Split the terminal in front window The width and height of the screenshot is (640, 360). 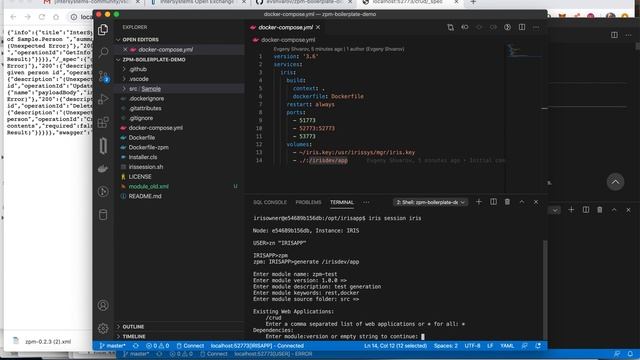(x=493, y=202)
